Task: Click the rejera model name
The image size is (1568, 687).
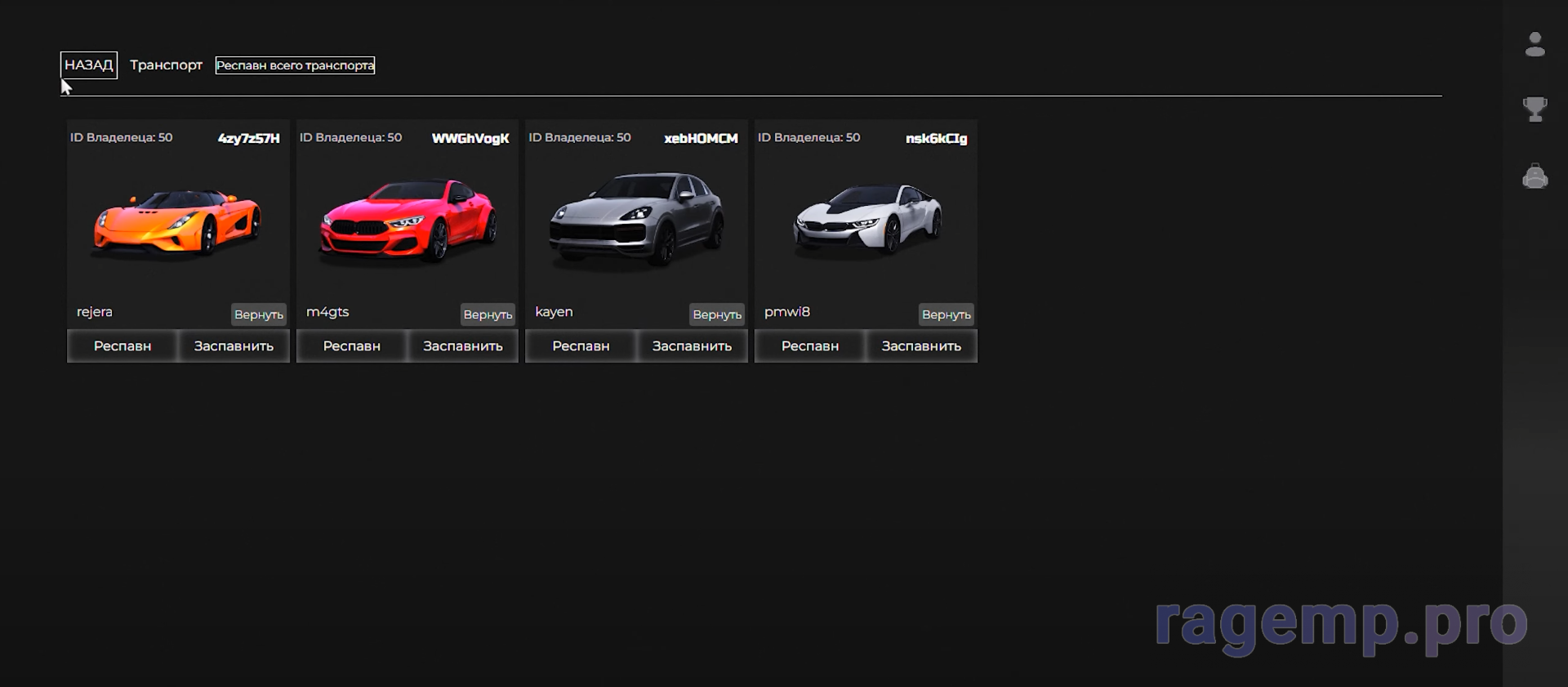Action: [x=95, y=312]
